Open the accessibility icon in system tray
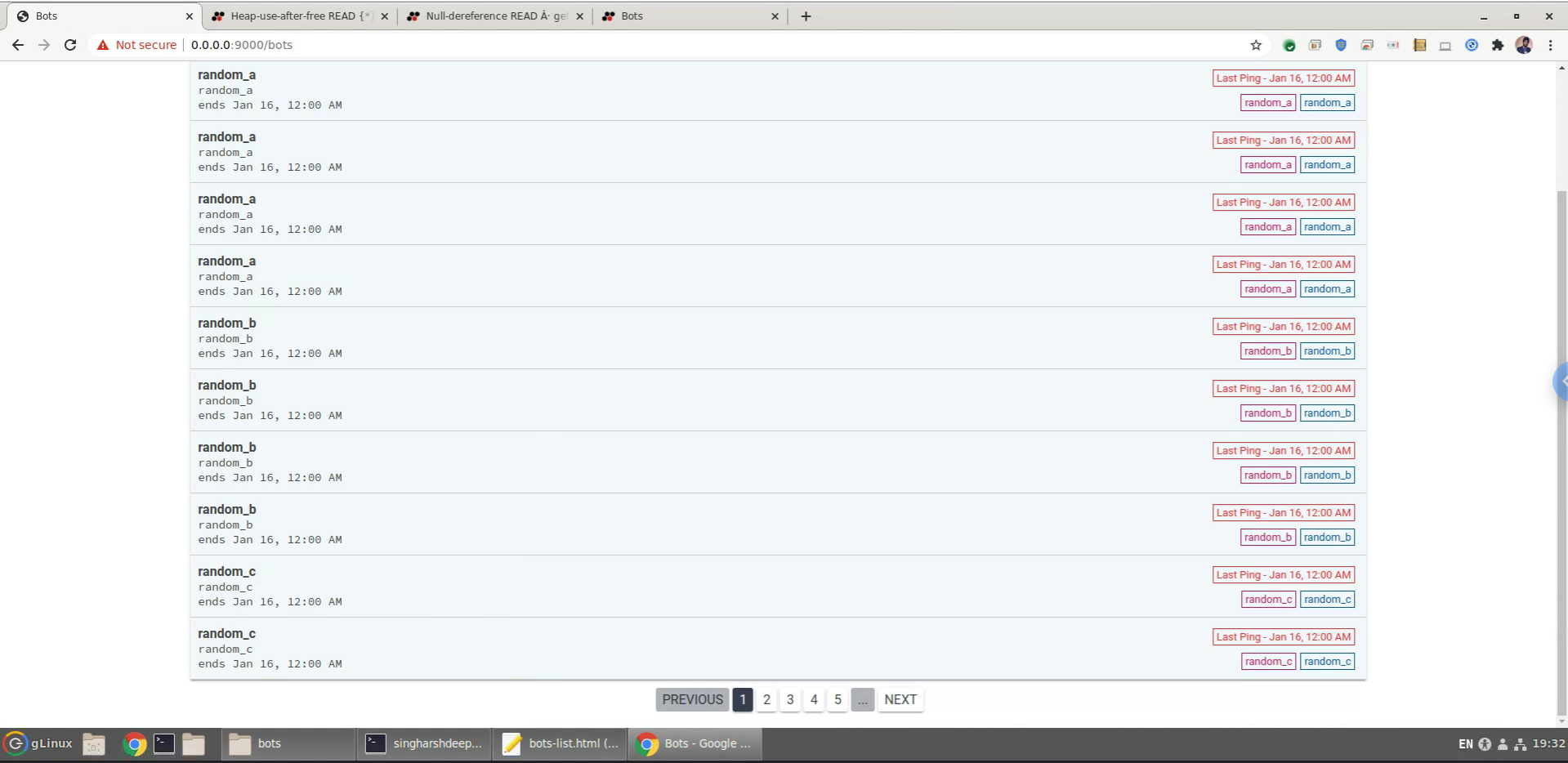 click(1485, 744)
